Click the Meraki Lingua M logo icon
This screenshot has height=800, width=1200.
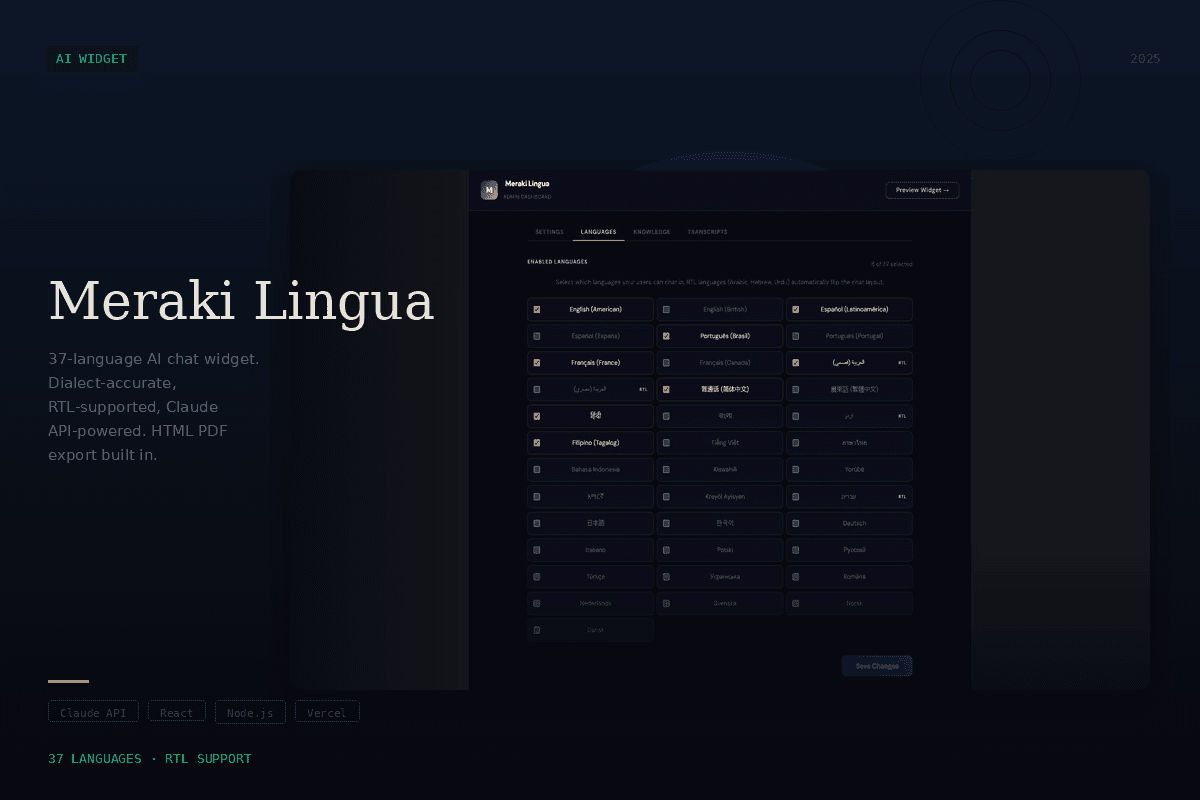pyautogui.click(x=489, y=190)
